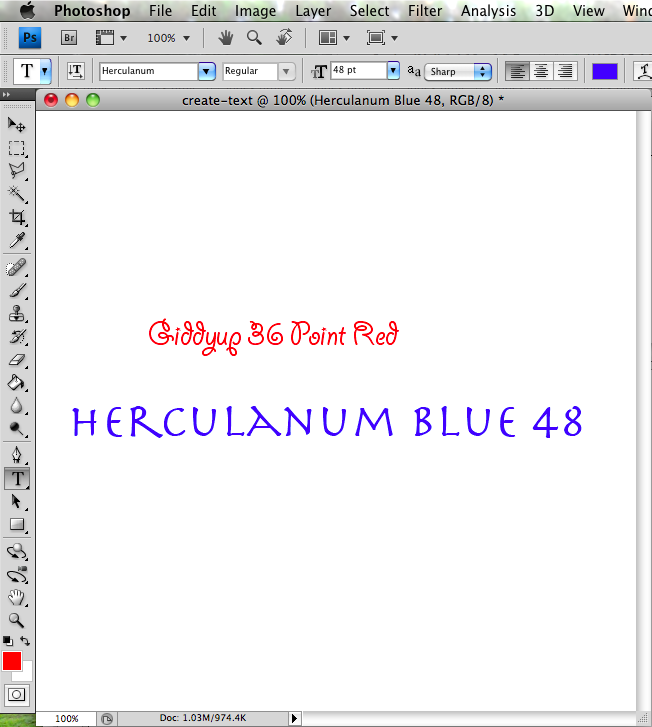
Task: Open the Image menu
Action: click(x=256, y=11)
